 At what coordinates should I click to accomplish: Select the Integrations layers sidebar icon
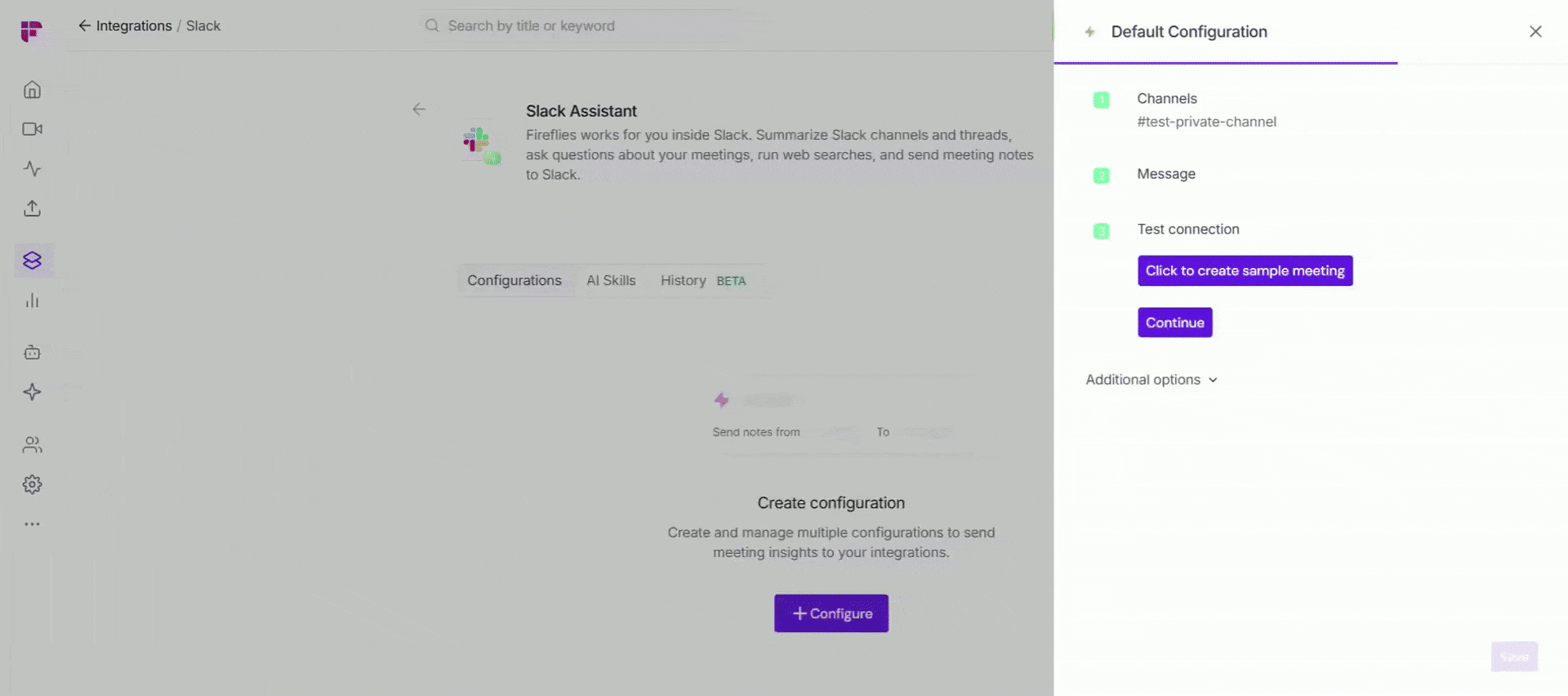(x=32, y=260)
